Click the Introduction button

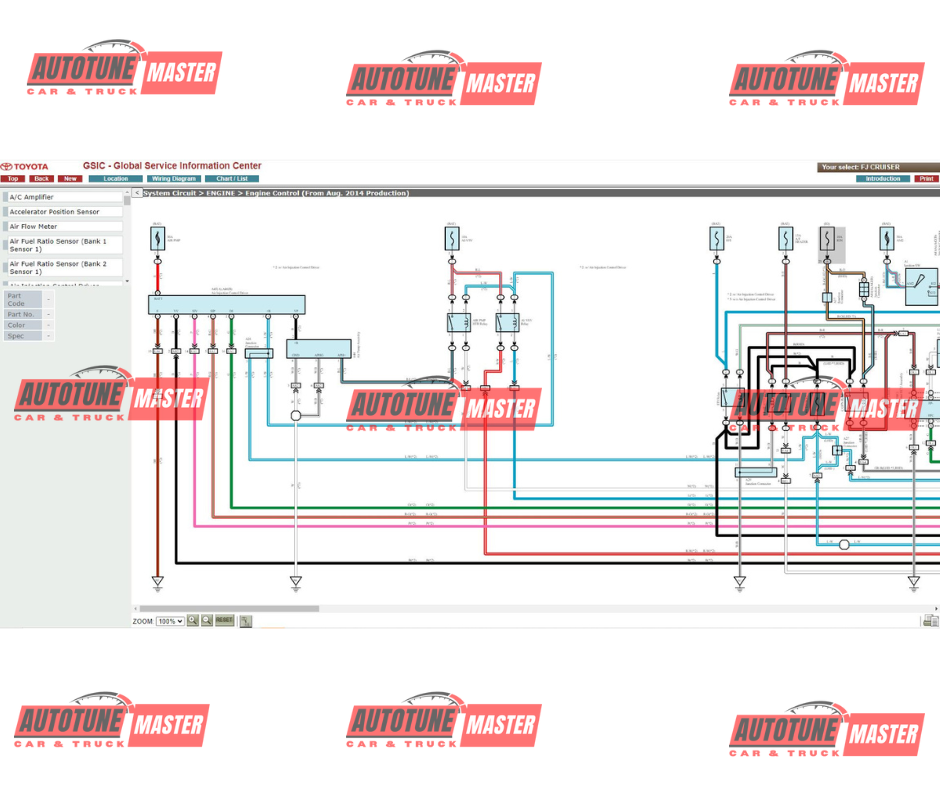pos(882,179)
